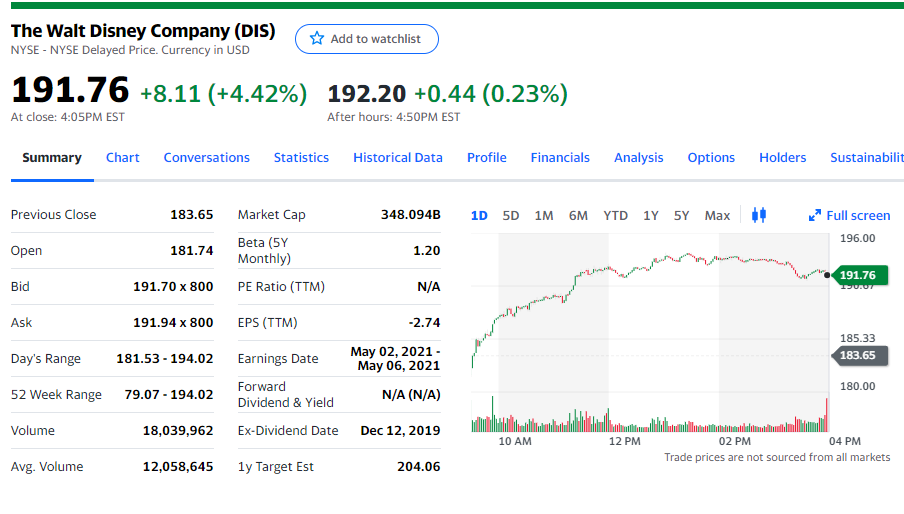Open the Options tab
The width and height of the screenshot is (904, 514).
(711, 157)
